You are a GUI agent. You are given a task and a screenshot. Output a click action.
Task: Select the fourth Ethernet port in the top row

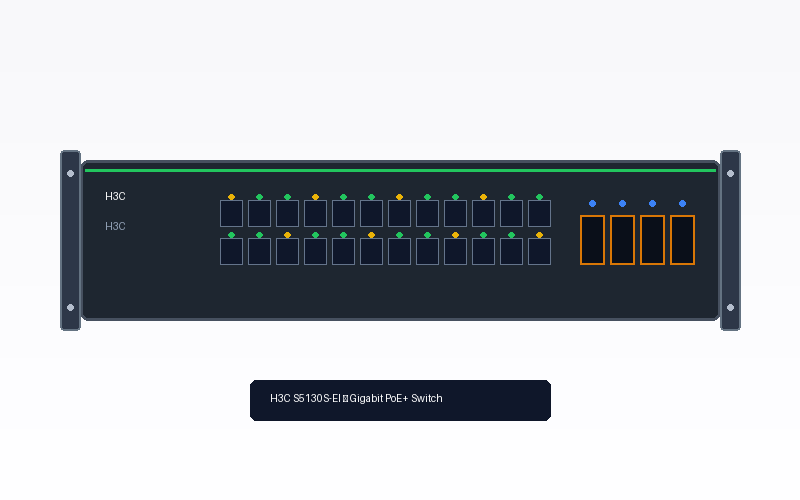(x=315, y=213)
